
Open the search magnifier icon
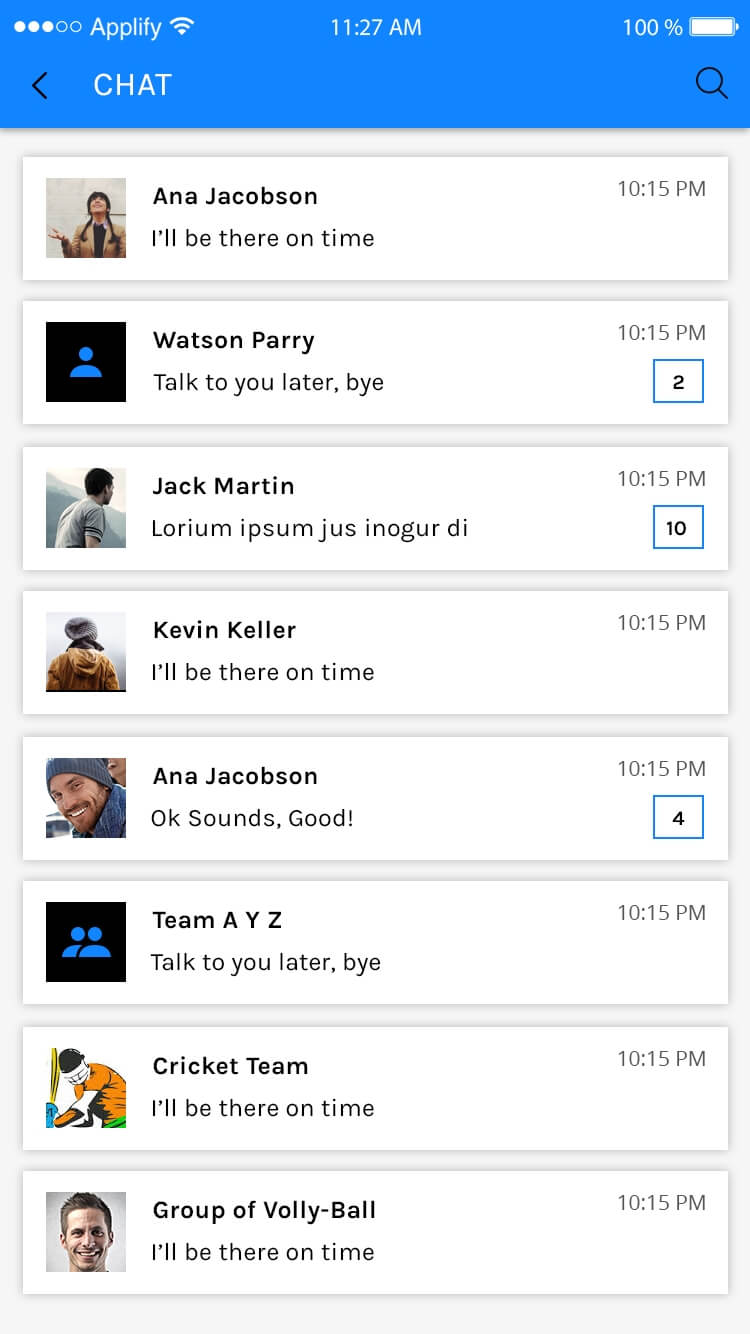pyautogui.click(x=711, y=84)
